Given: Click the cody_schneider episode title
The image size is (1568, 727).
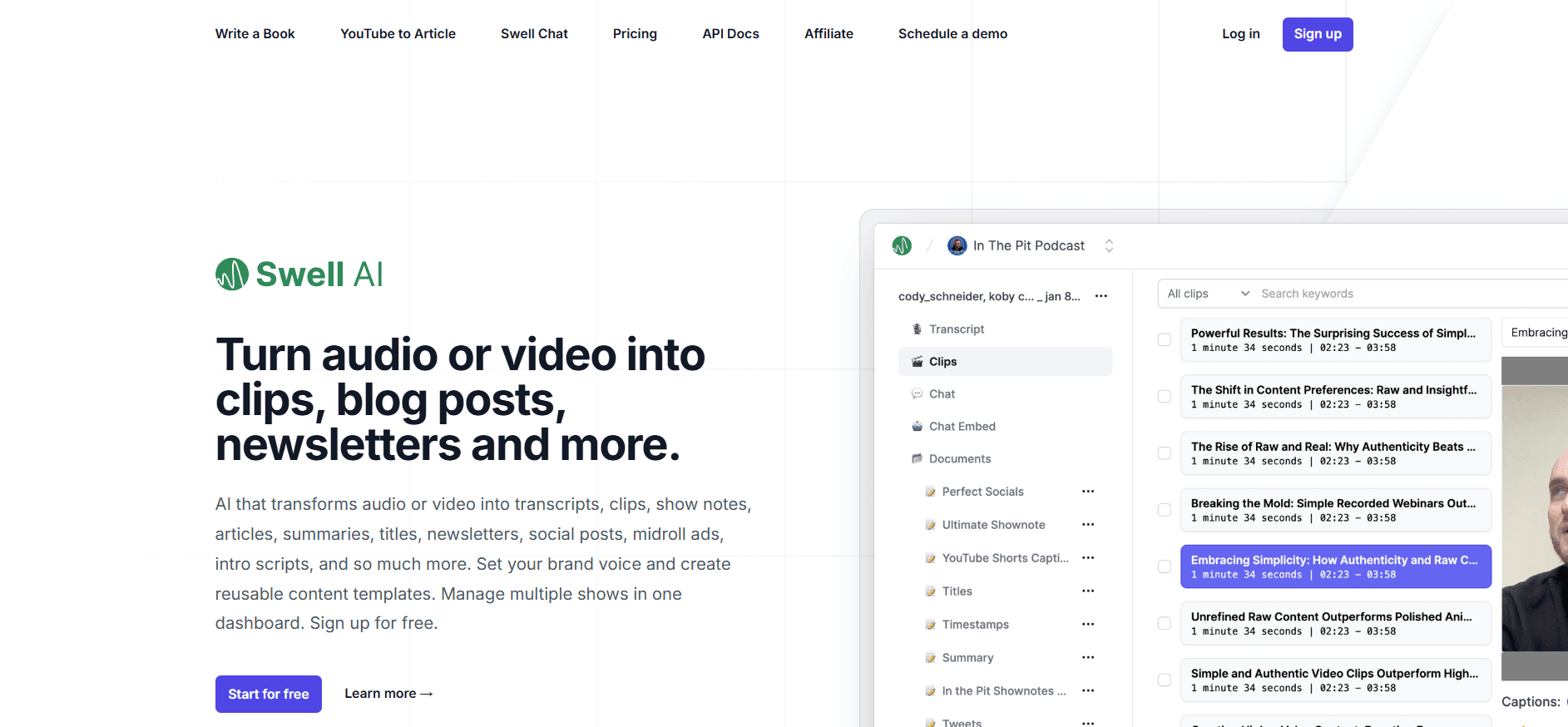Looking at the screenshot, I should point(989,296).
